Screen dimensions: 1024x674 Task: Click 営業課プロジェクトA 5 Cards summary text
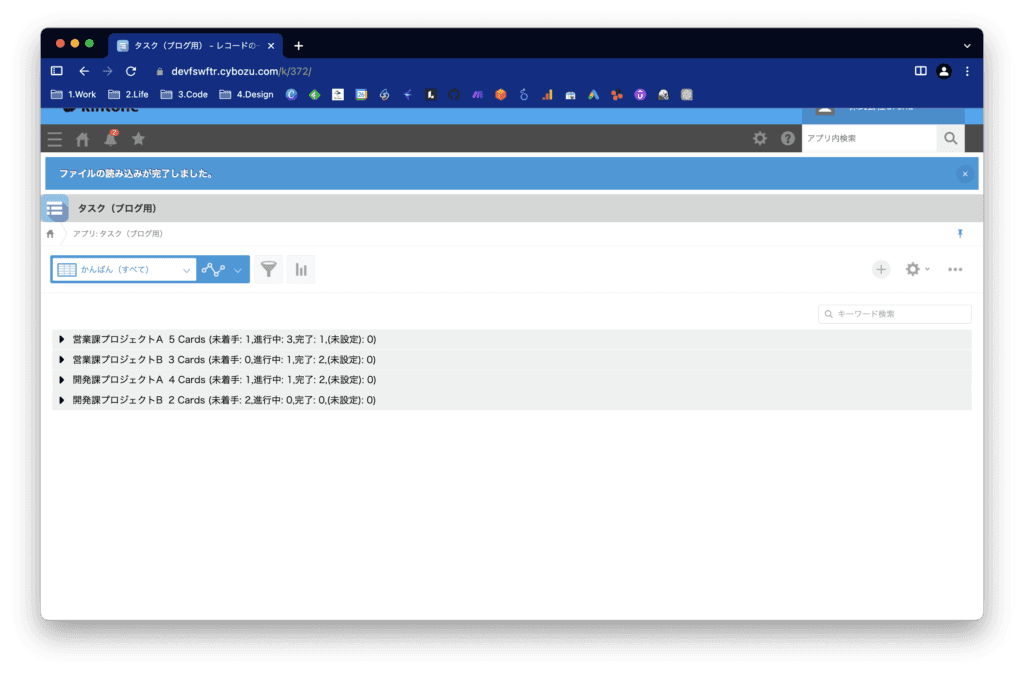(224, 340)
